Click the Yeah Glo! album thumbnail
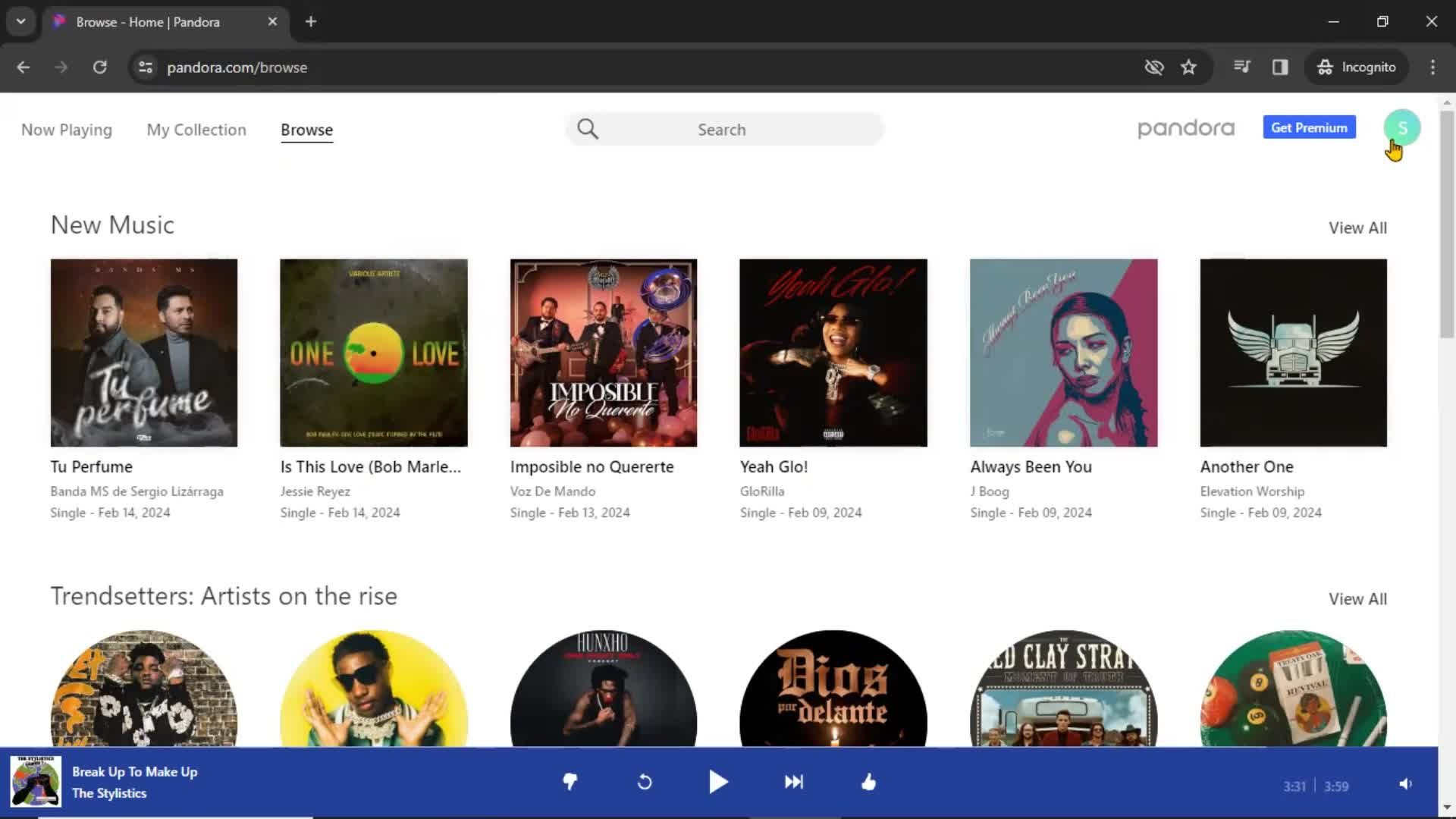Viewport: 1456px width, 819px height. point(834,352)
